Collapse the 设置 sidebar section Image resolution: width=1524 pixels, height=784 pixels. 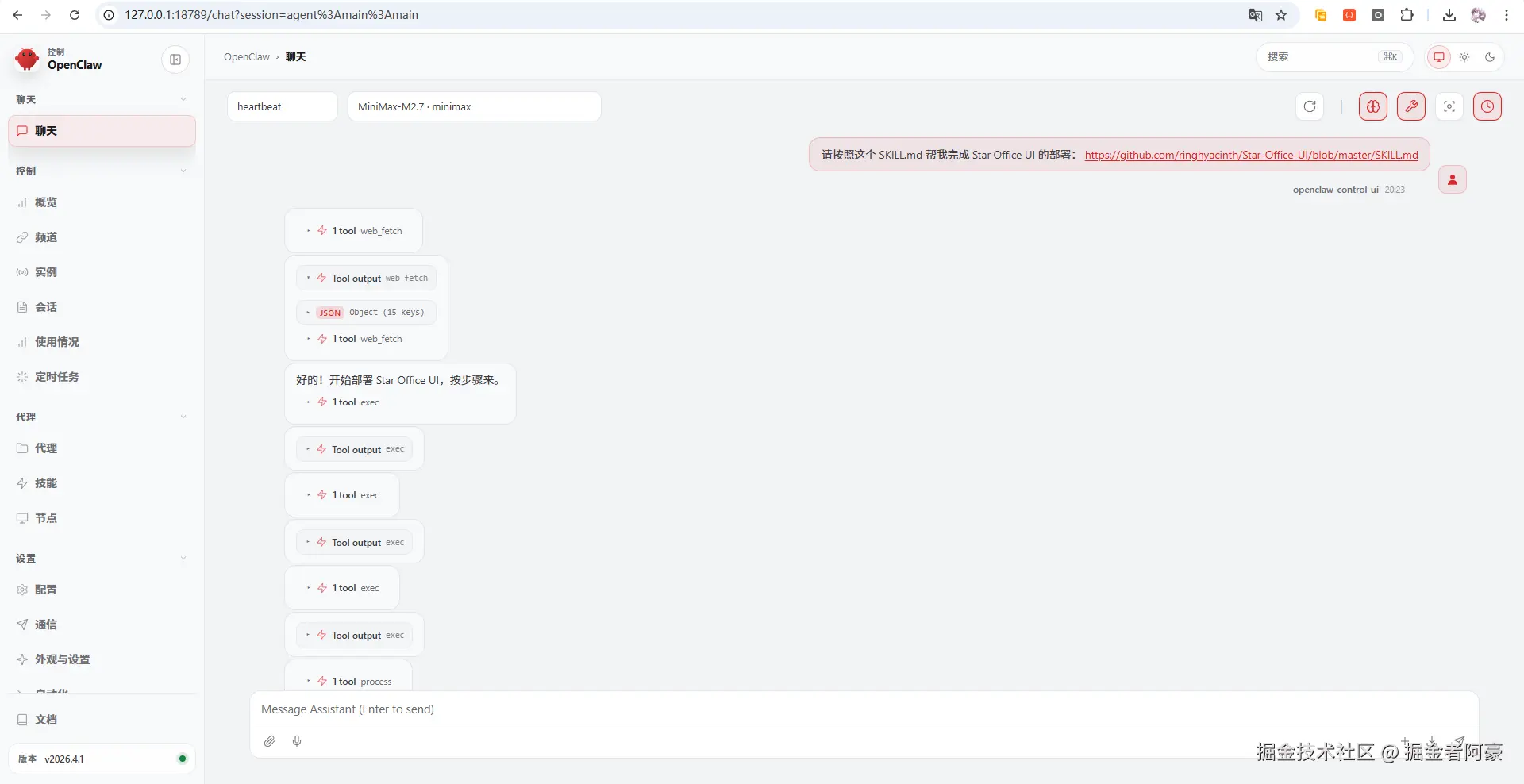(102, 558)
